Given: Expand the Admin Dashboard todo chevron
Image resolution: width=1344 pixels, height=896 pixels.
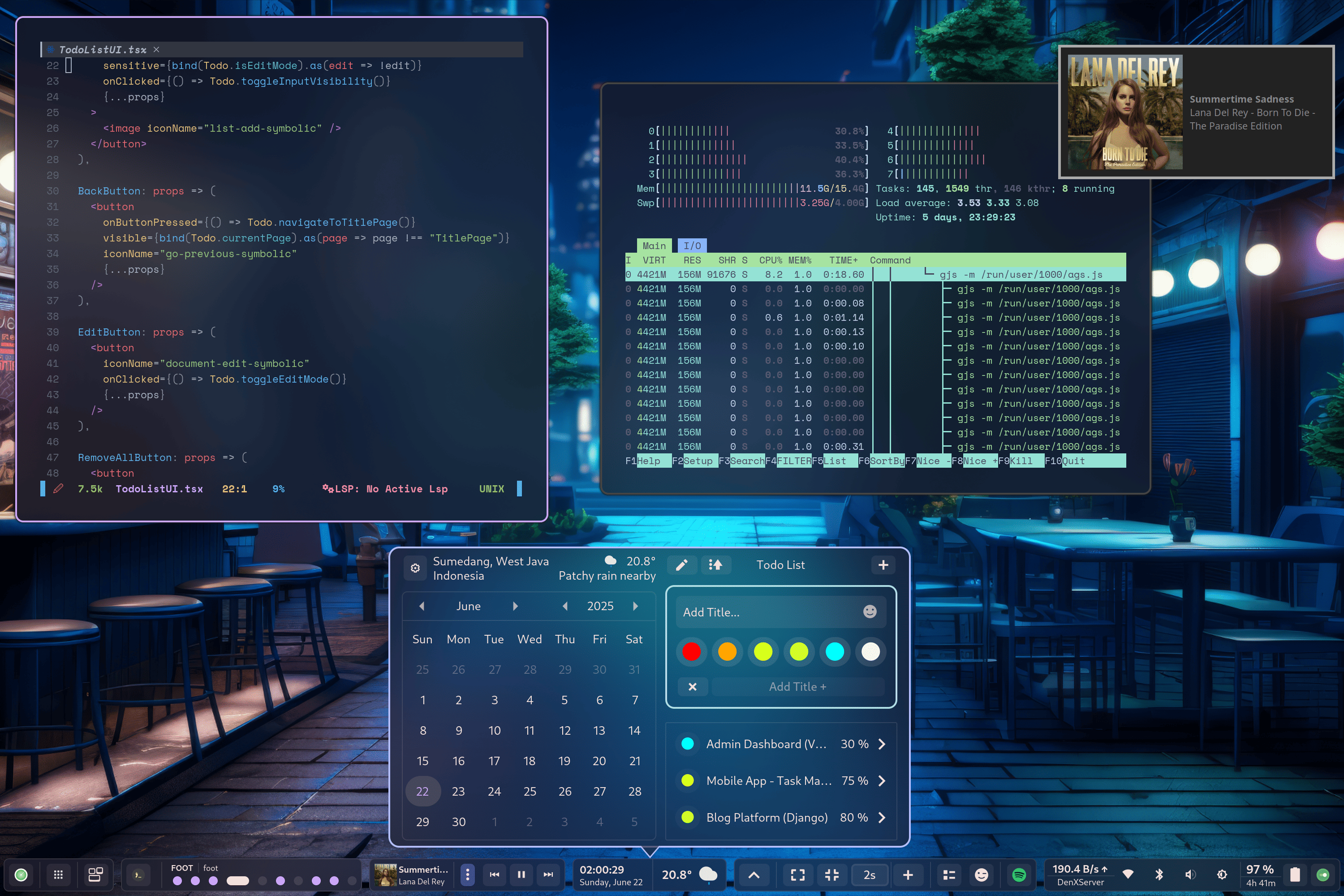Looking at the screenshot, I should 882,744.
